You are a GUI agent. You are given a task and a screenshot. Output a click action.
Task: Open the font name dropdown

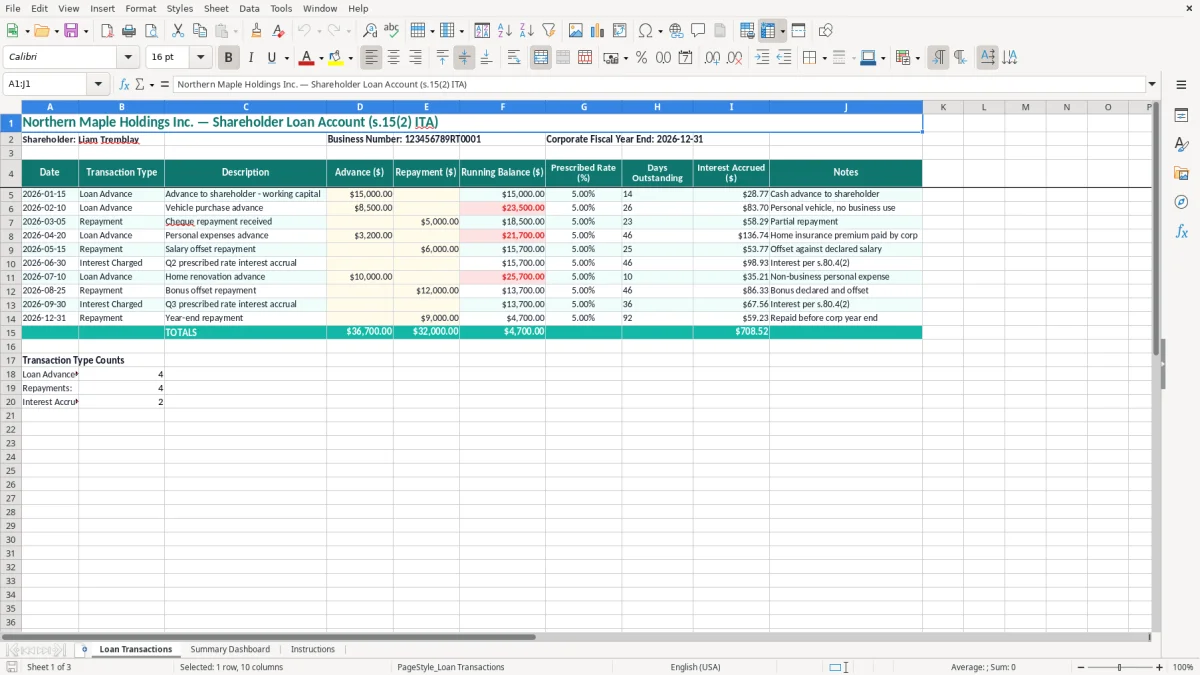(x=128, y=58)
